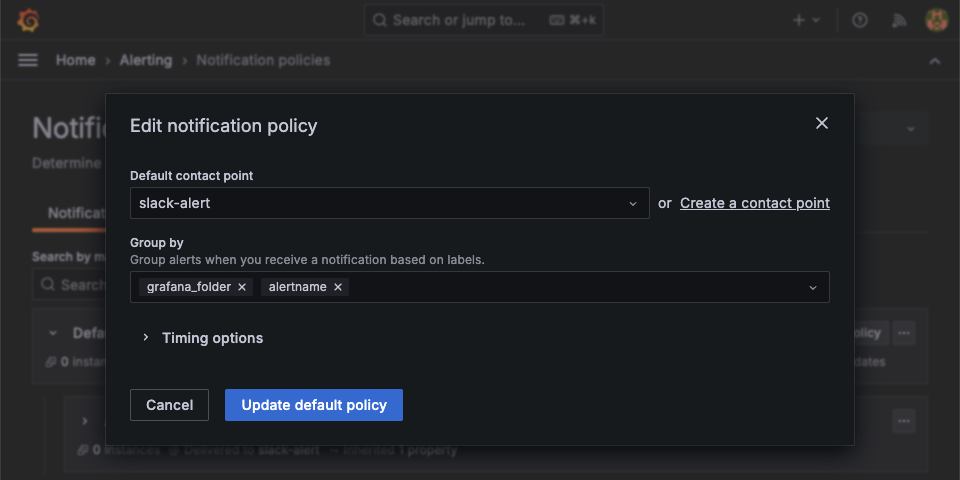The height and width of the screenshot is (480, 960).
Task: Click Update default policy button
Action: tap(313, 405)
